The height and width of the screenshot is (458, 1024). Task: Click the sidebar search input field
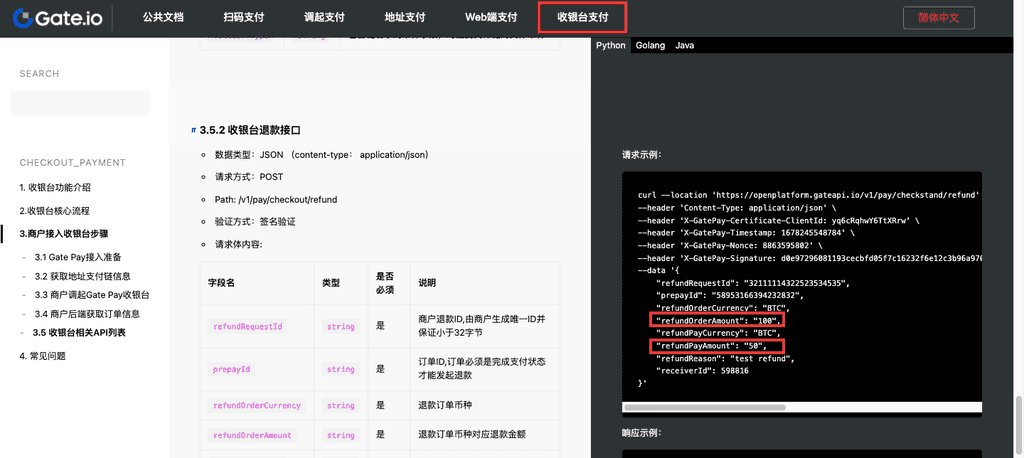(x=80, y=103)
